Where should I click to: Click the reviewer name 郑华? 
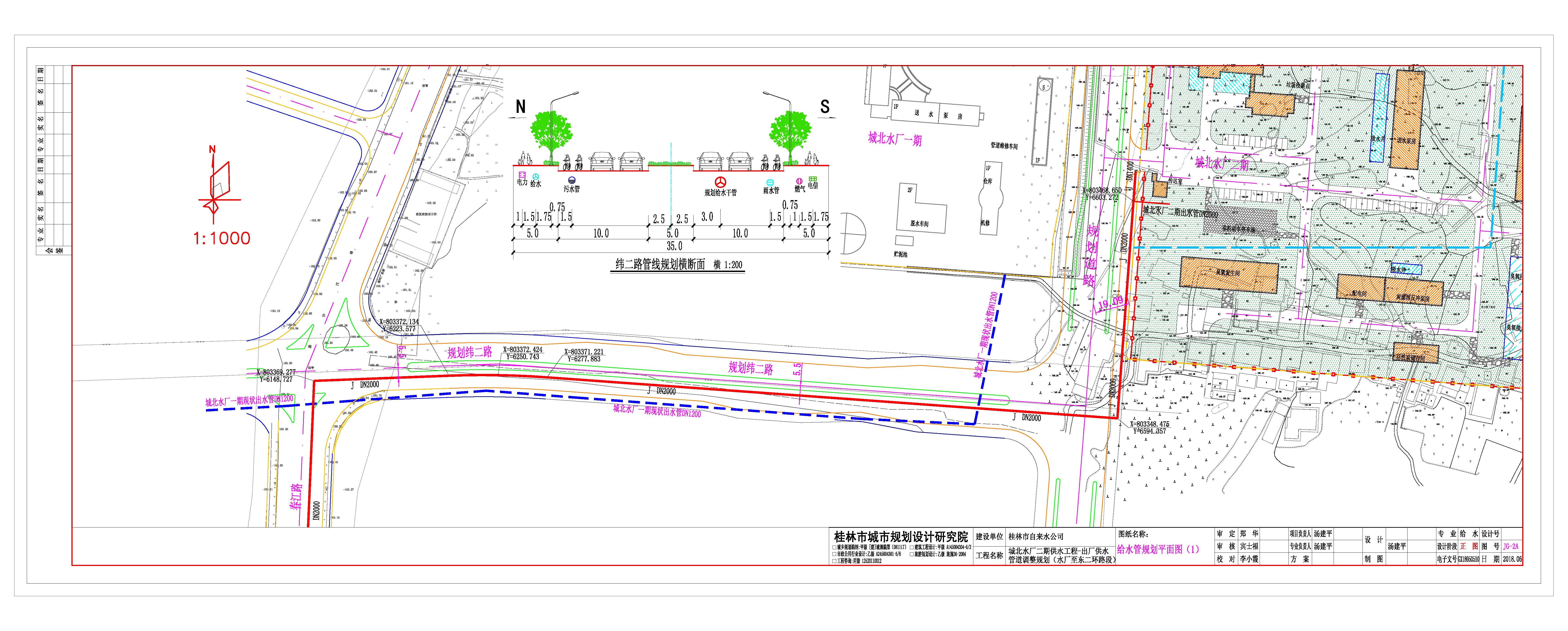click(x=1250, y=534)
